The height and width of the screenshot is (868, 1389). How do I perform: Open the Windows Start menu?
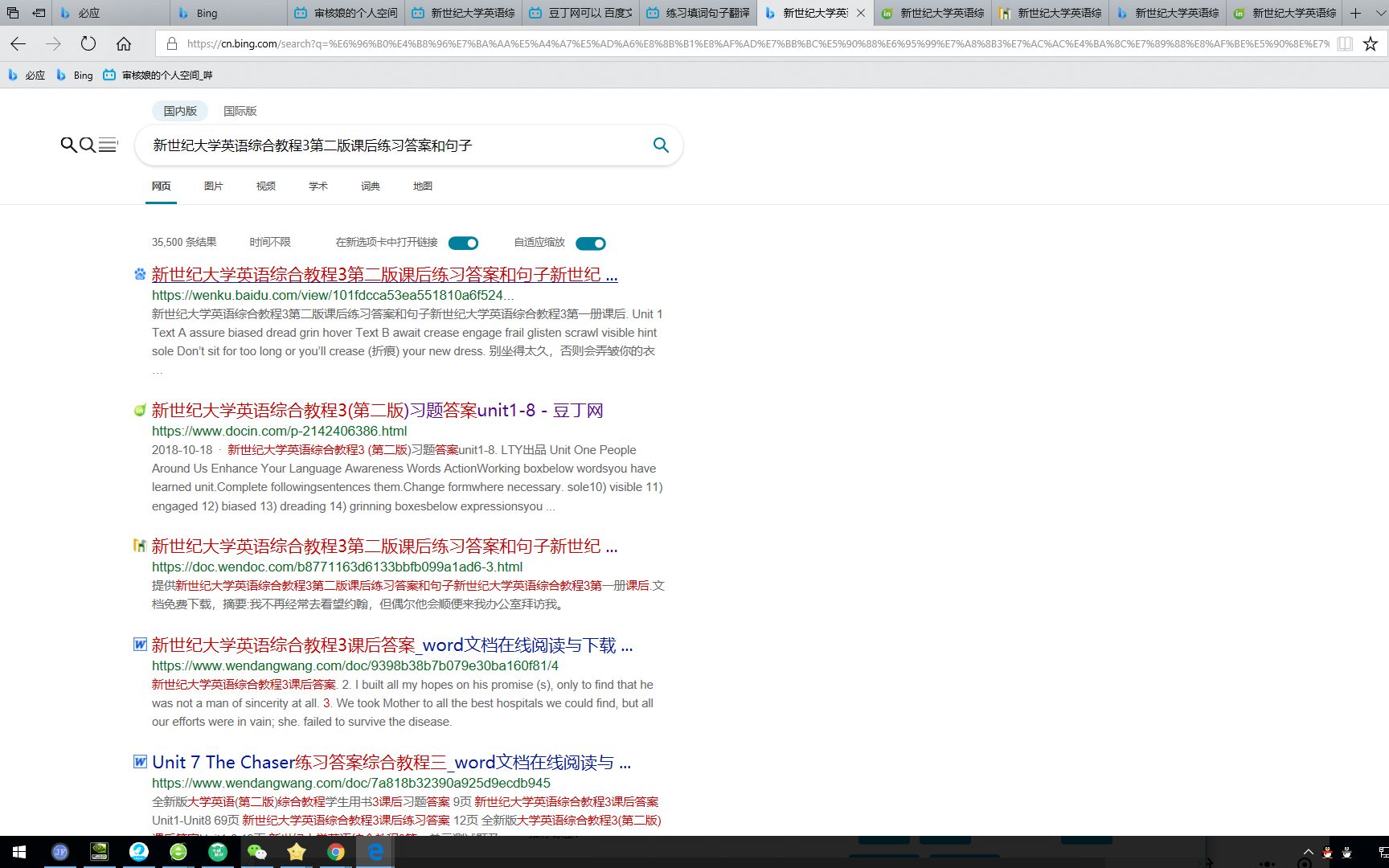pos(19,852)
